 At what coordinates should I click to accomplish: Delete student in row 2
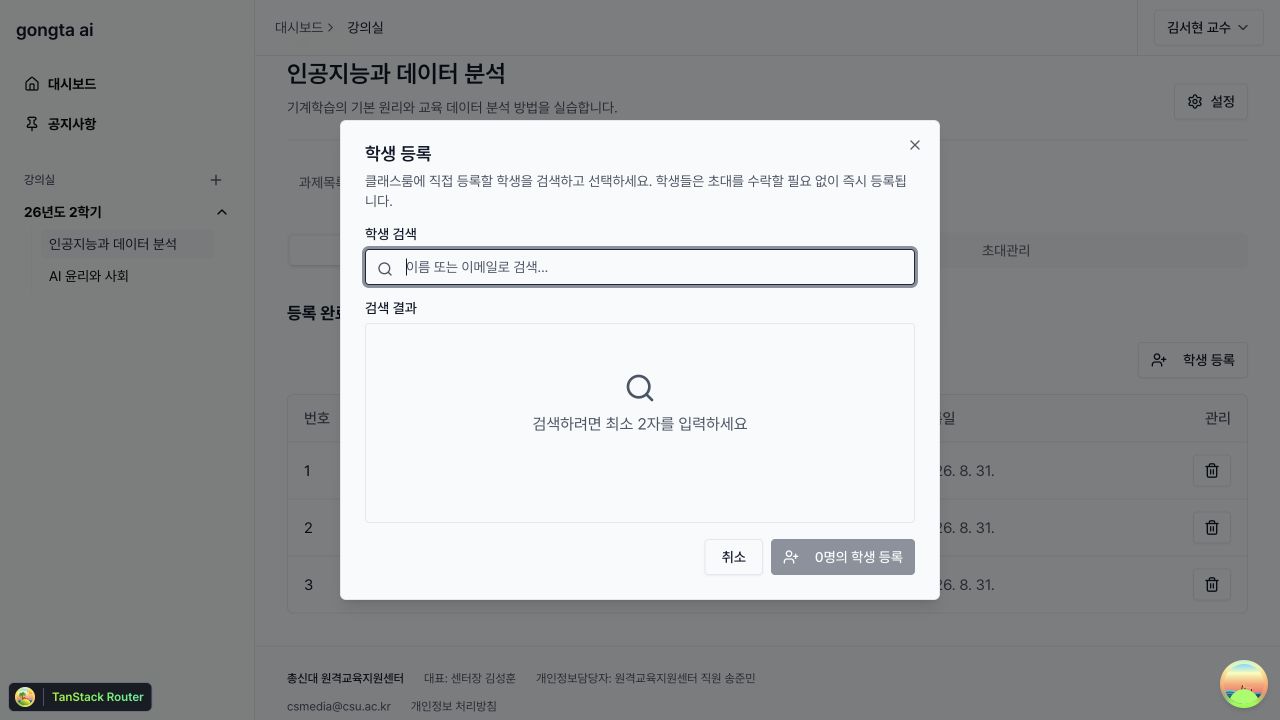[x=1212, y=528]
